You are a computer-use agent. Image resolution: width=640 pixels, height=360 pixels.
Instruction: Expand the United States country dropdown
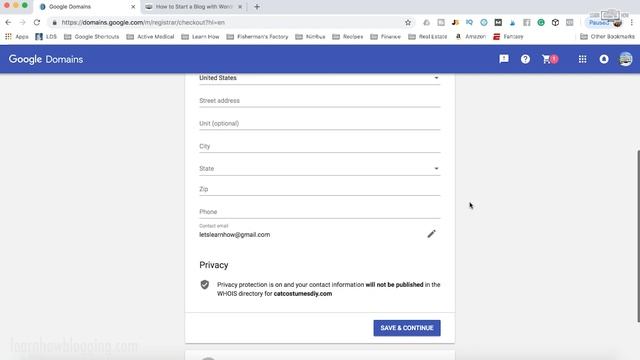click(319, 78)
